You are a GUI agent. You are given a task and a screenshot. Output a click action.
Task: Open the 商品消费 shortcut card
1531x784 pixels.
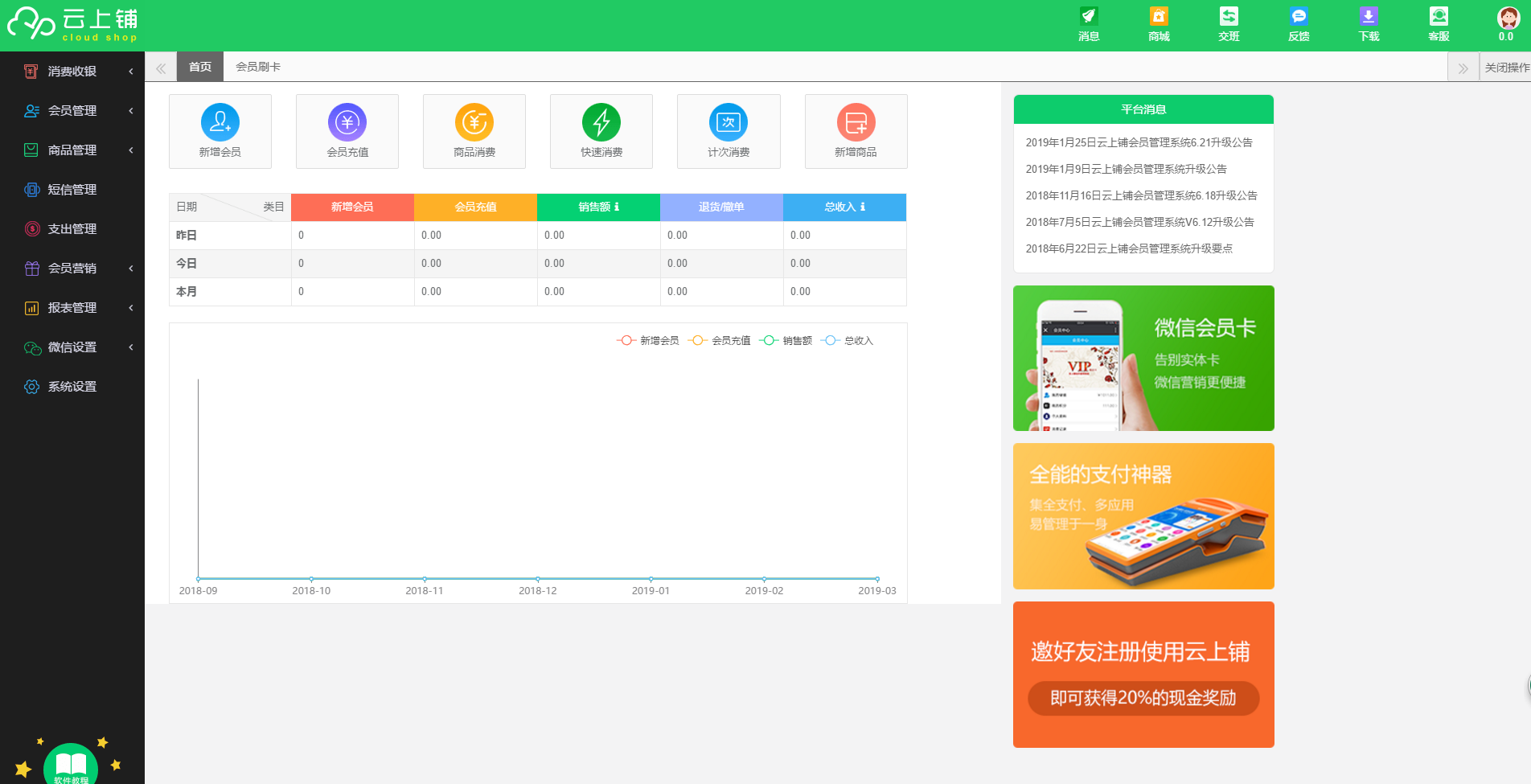(x=474, y=131)
